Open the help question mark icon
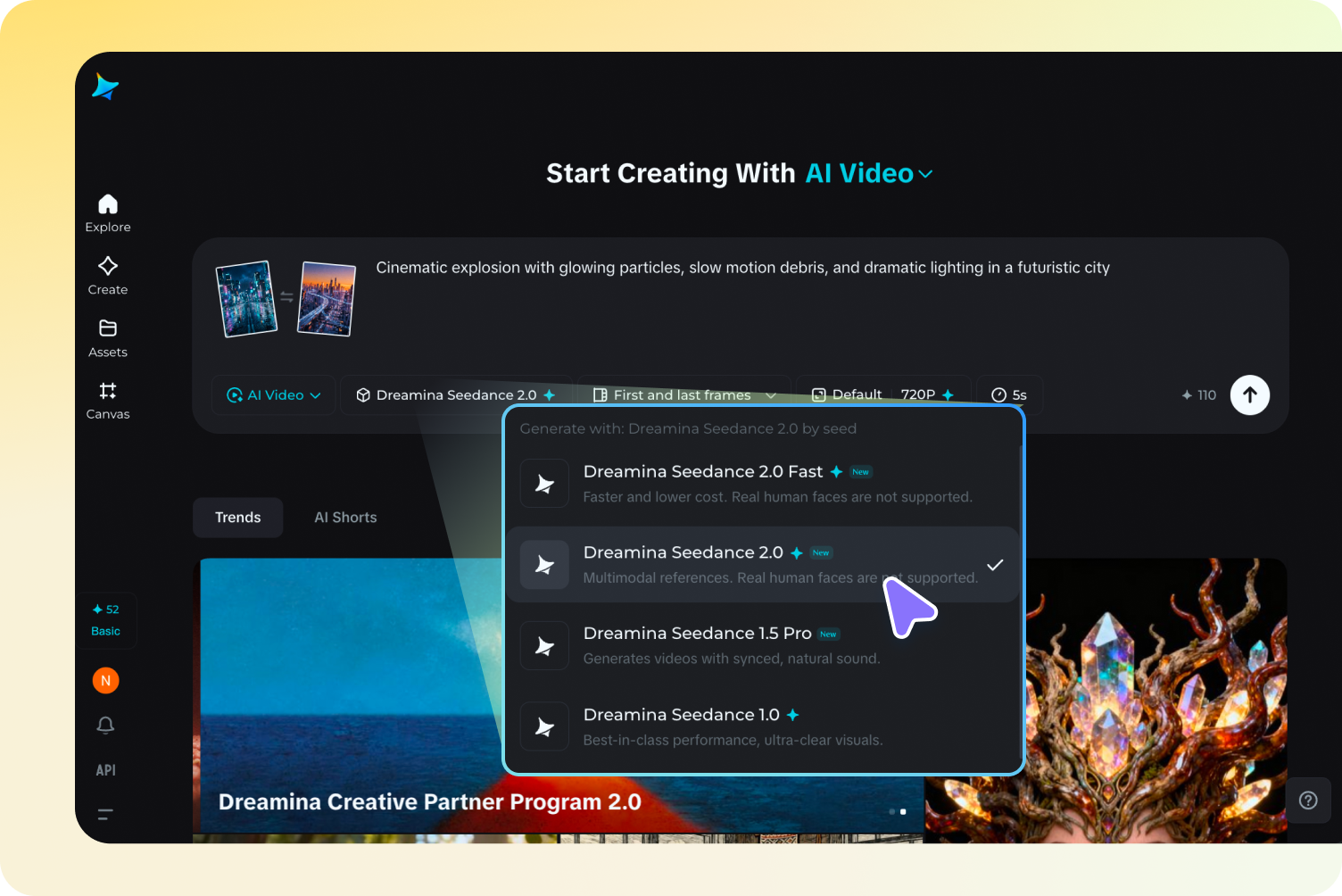The width and height of the screenshot is (1342, 896). 1308,800
